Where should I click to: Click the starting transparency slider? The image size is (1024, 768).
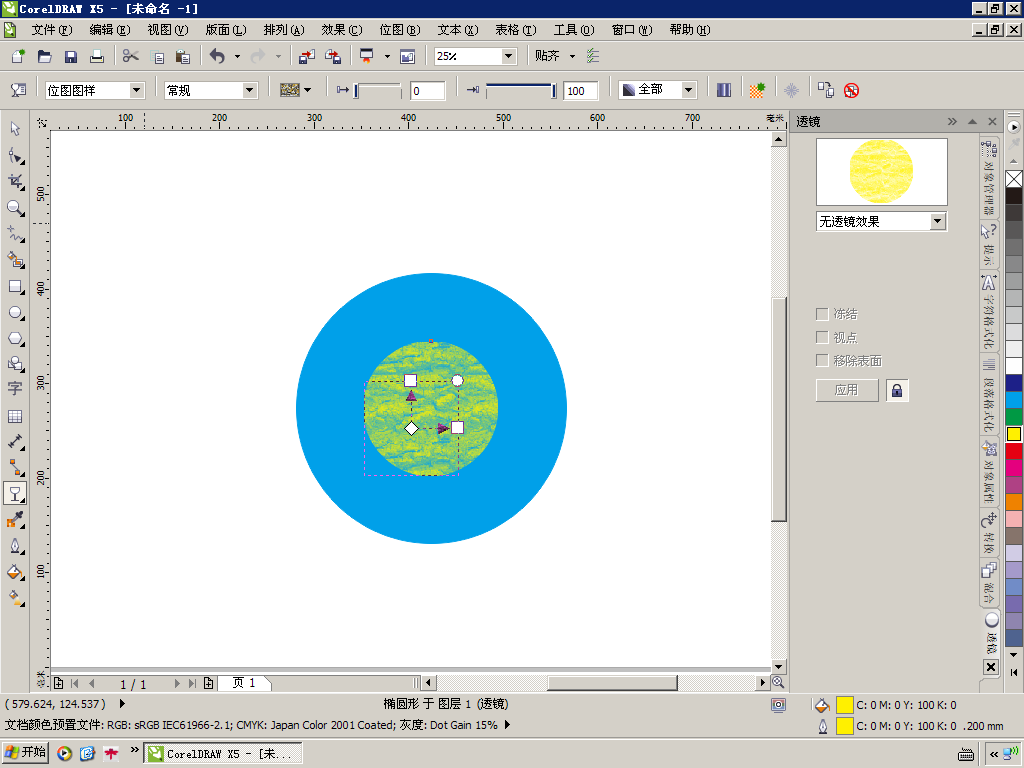(377, 90)
